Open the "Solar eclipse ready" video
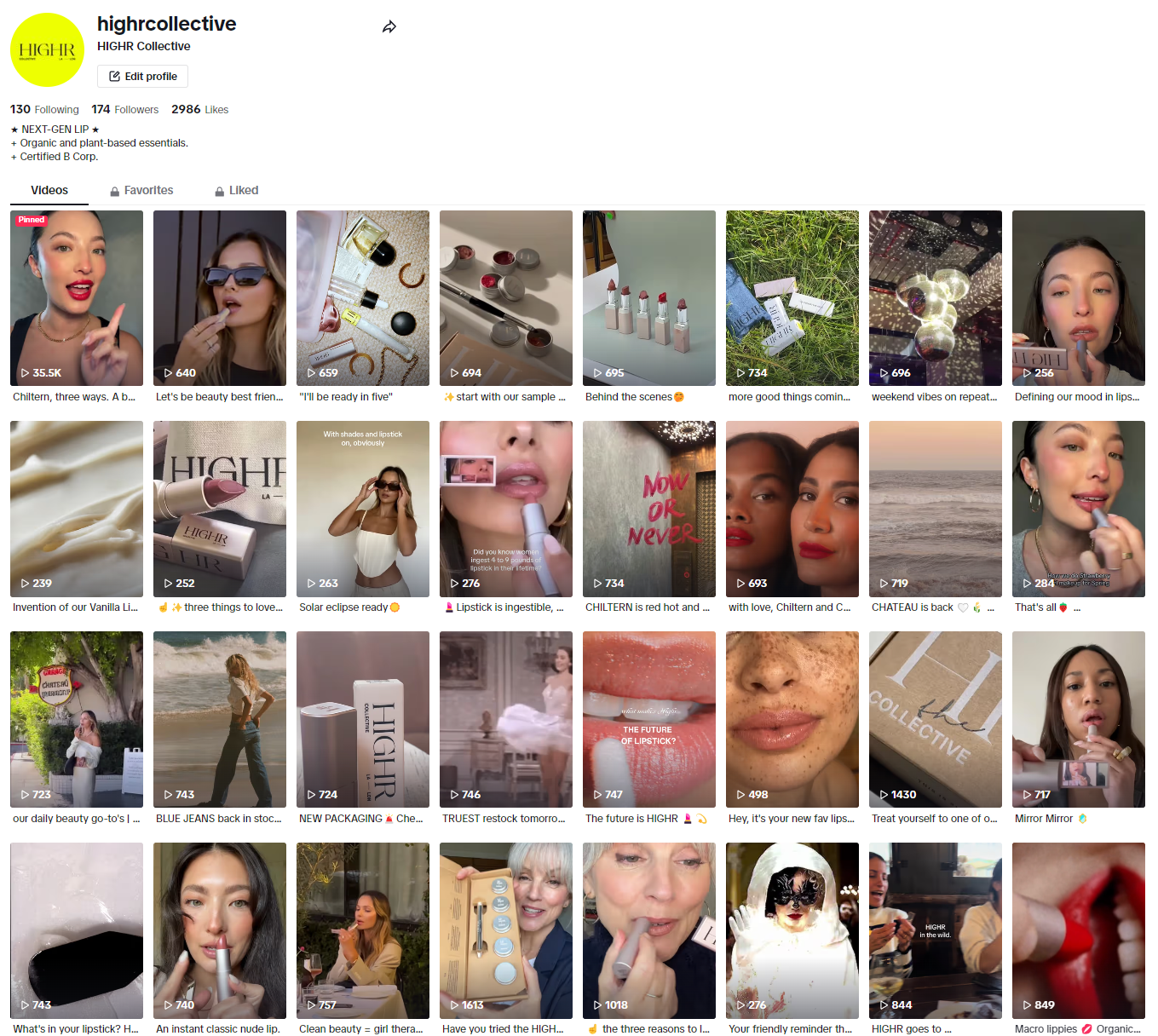 click(x=363, y=509)
